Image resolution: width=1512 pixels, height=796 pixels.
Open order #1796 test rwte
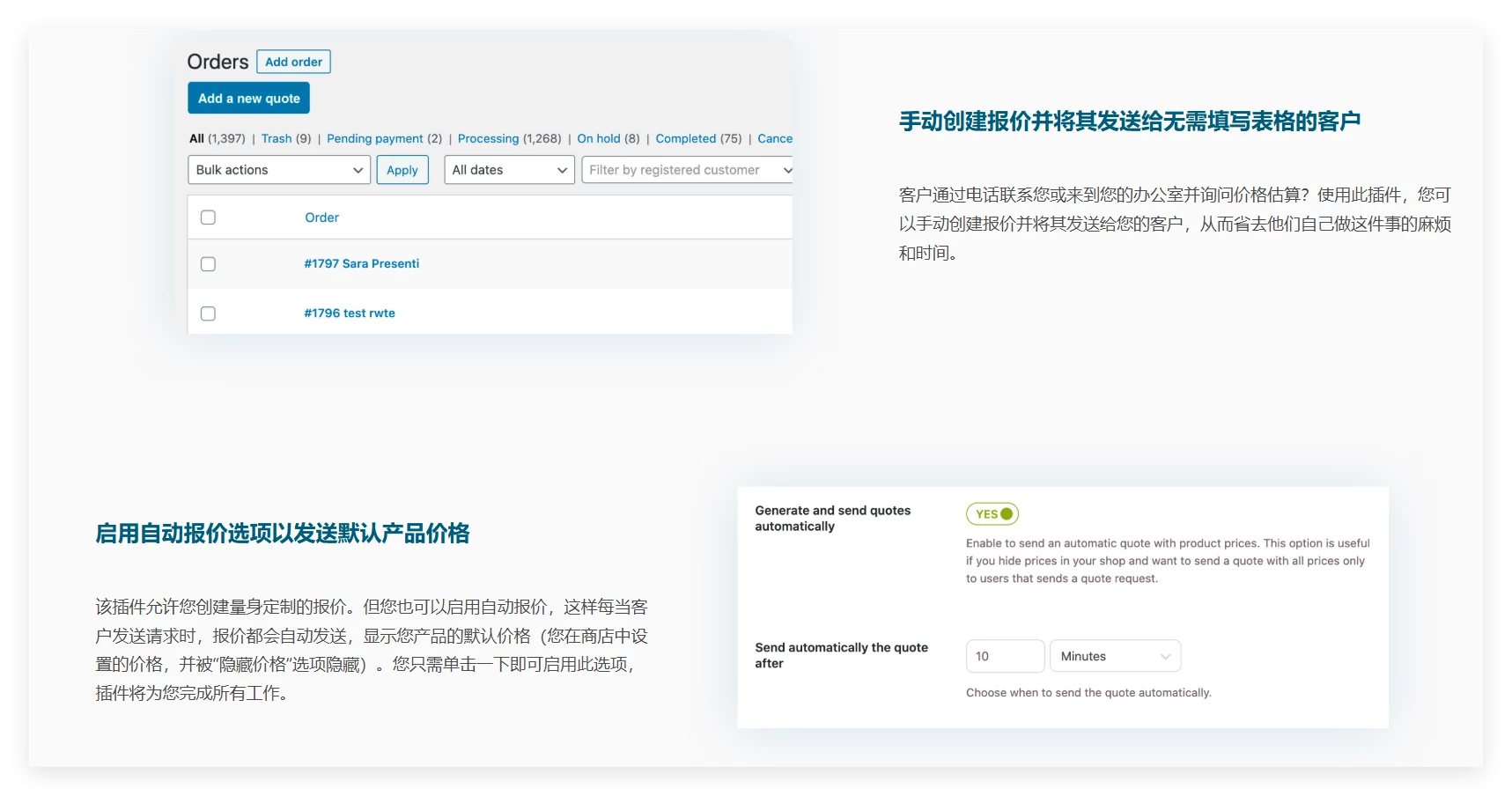point(349,313)
